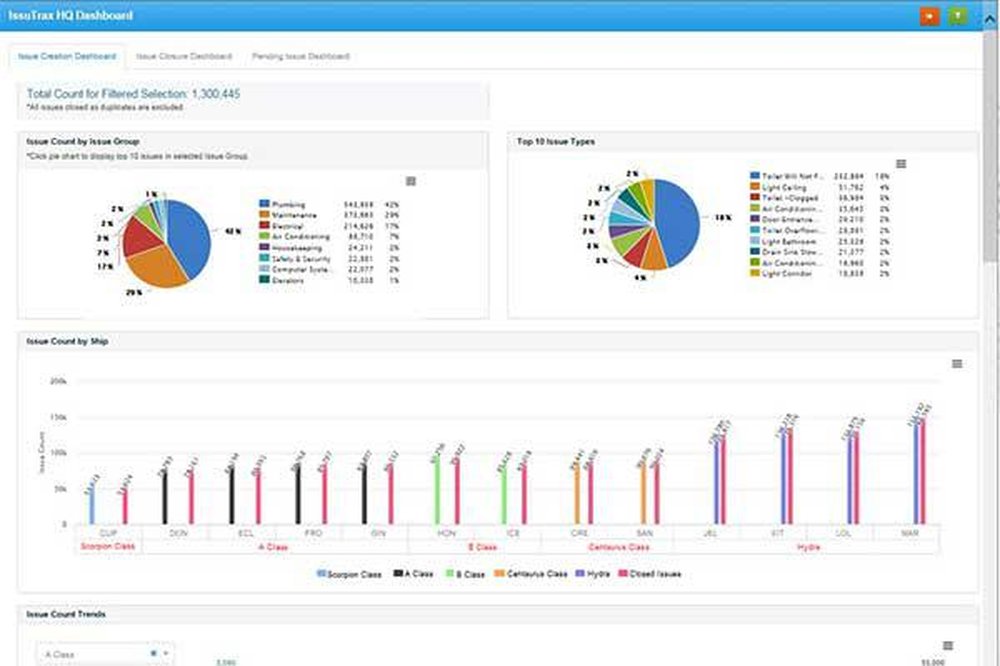The height and width of the screenshot is (666, 1000).
Task: Click the Total Count for Filtered Selection text
Action: (133, 94)
